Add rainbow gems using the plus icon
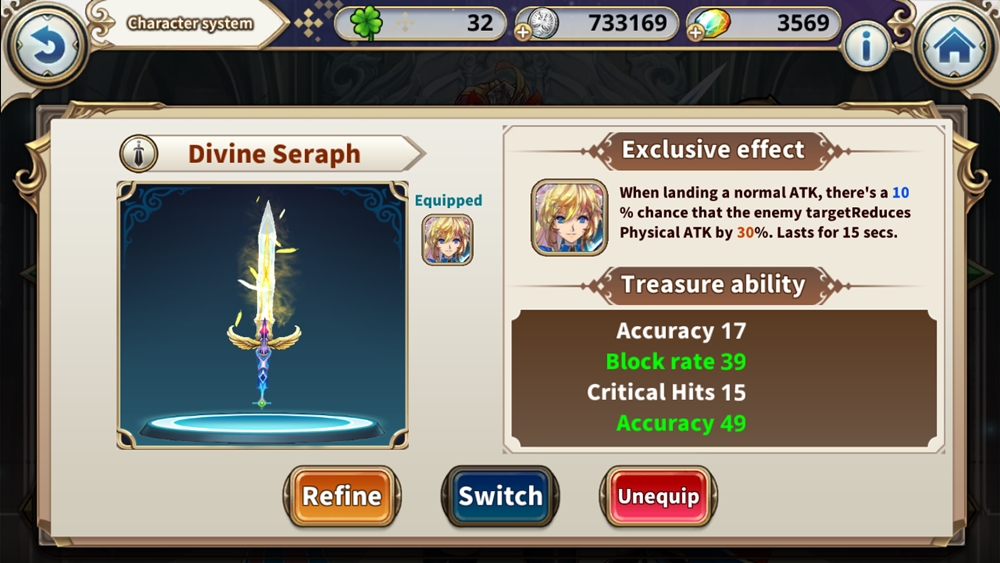The height and width of the screenshot is (563, 1000). [x=695, y=33]
